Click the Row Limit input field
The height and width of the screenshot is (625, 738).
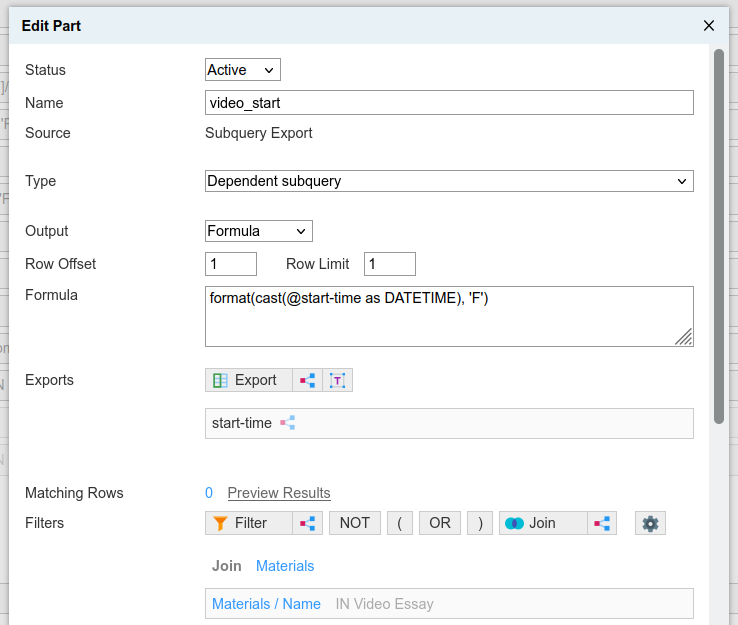(389, 264)
